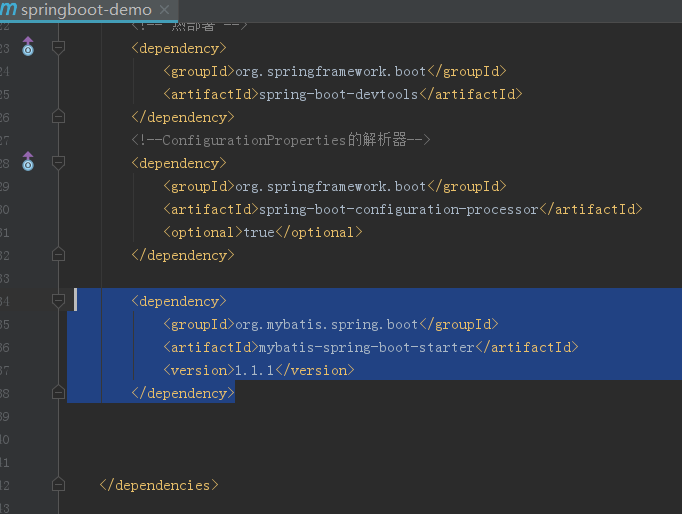Viewport: 682px width, 514px height.
Task: Click the gutter icon beside the configuration-processor dependency
Action: (27, 162)
